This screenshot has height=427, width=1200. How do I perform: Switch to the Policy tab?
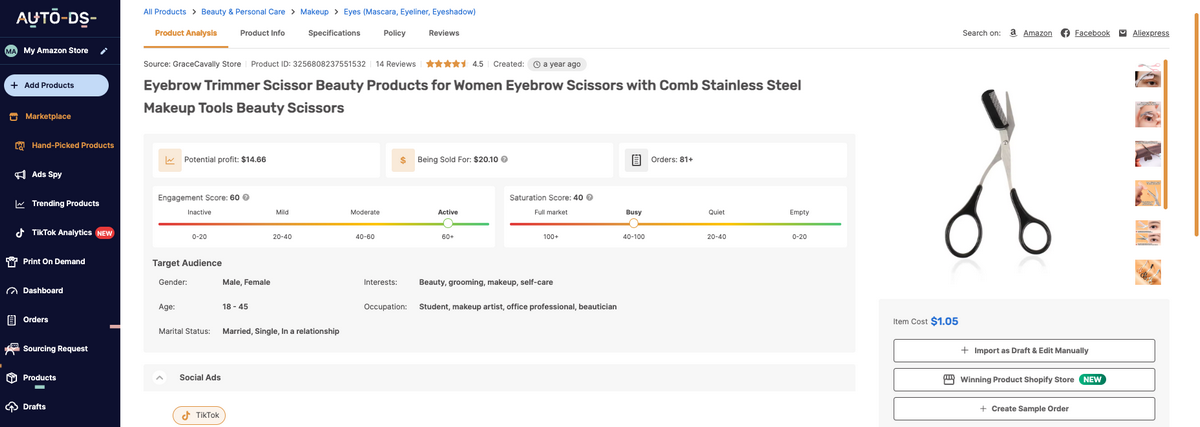point(394,33)
